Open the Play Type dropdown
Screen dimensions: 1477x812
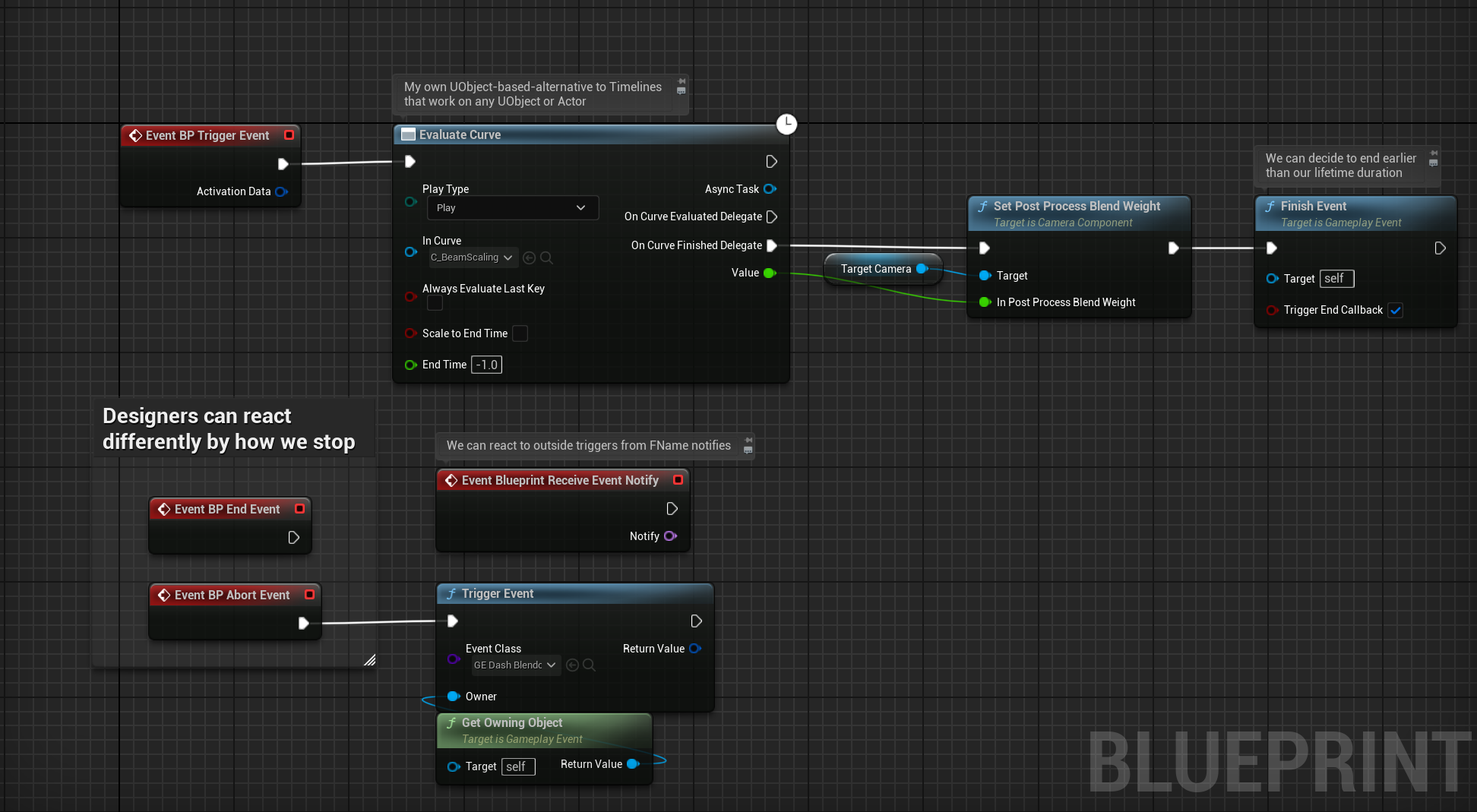(x=513, y=208)
